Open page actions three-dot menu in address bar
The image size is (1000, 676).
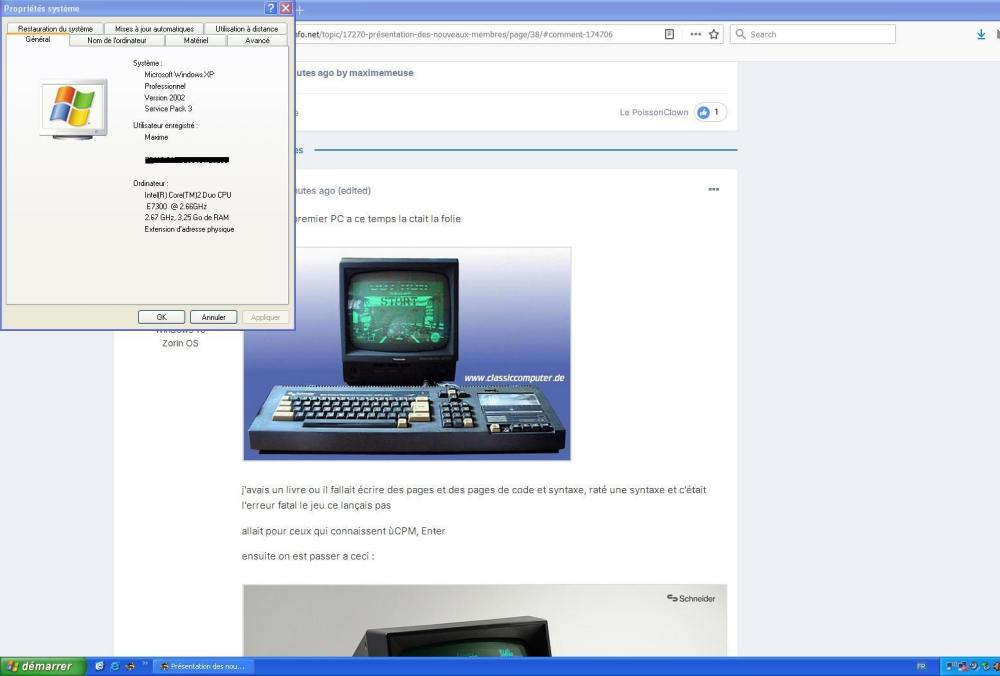click(695, 34)
